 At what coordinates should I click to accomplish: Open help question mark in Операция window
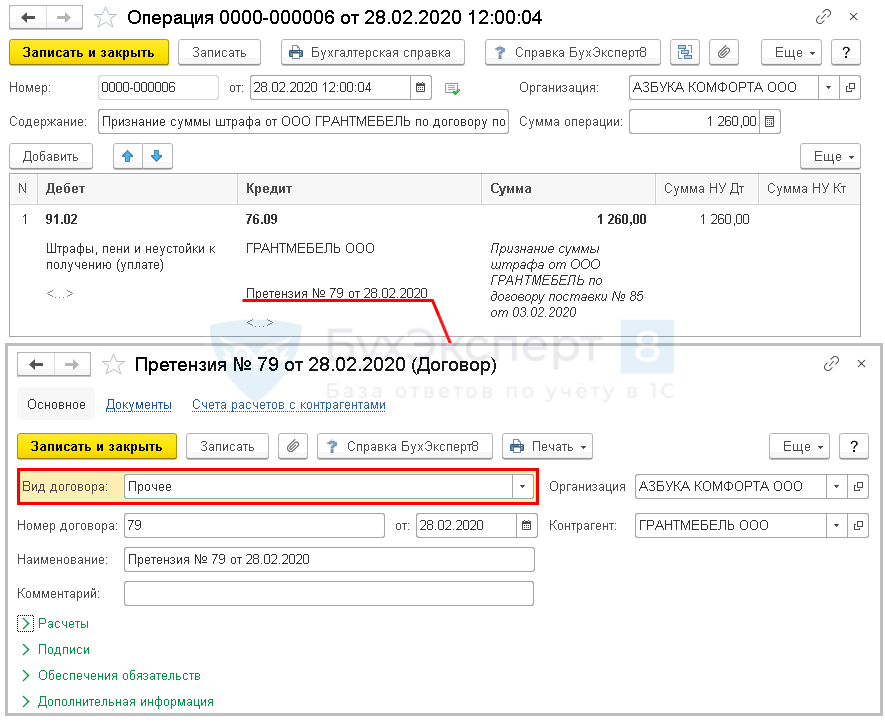[846, 52]
